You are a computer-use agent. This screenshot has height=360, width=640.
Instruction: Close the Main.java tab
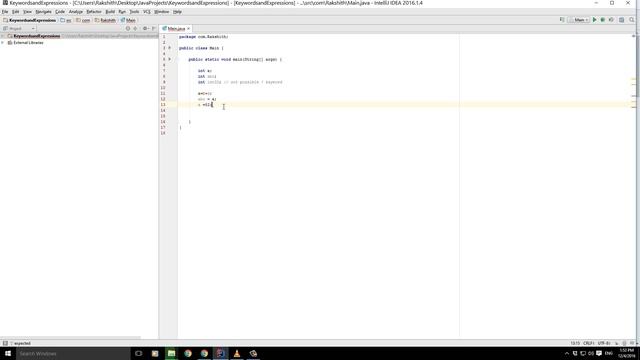(189, 29)
